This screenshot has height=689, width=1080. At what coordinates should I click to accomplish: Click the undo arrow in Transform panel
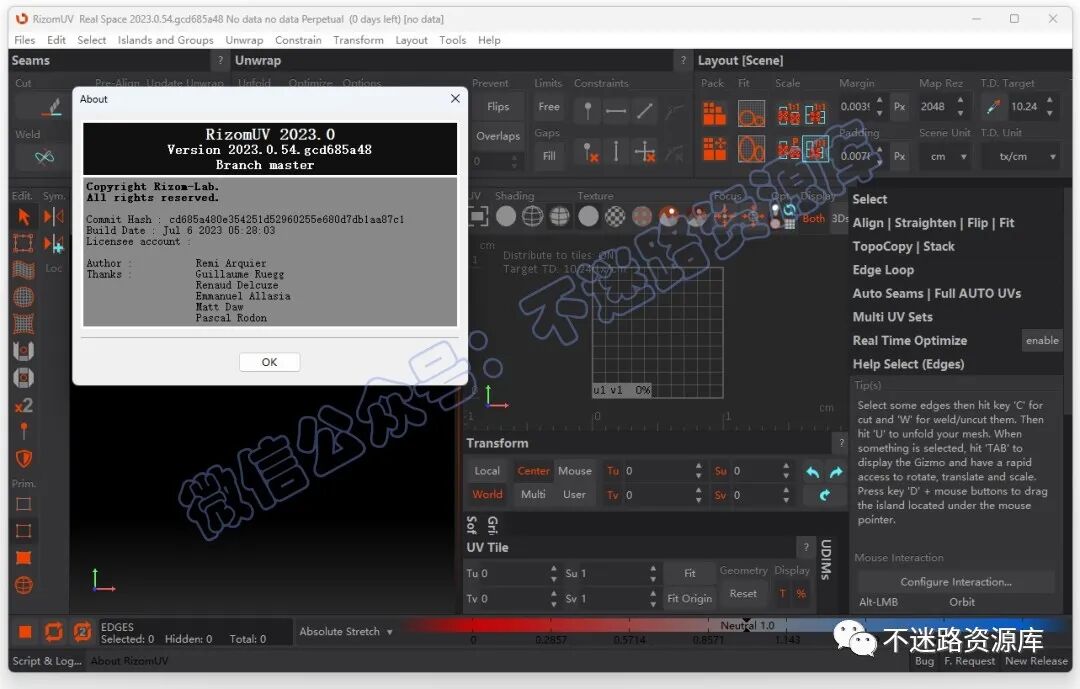pos(813,472)
